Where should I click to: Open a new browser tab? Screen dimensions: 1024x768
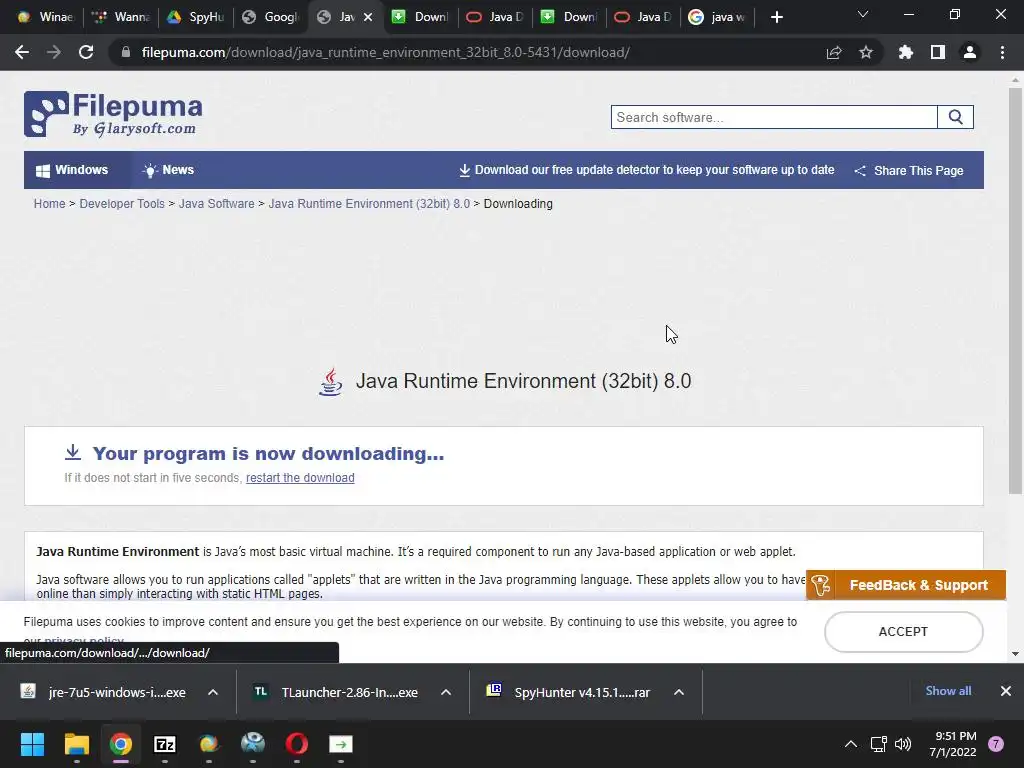[776, 17]
